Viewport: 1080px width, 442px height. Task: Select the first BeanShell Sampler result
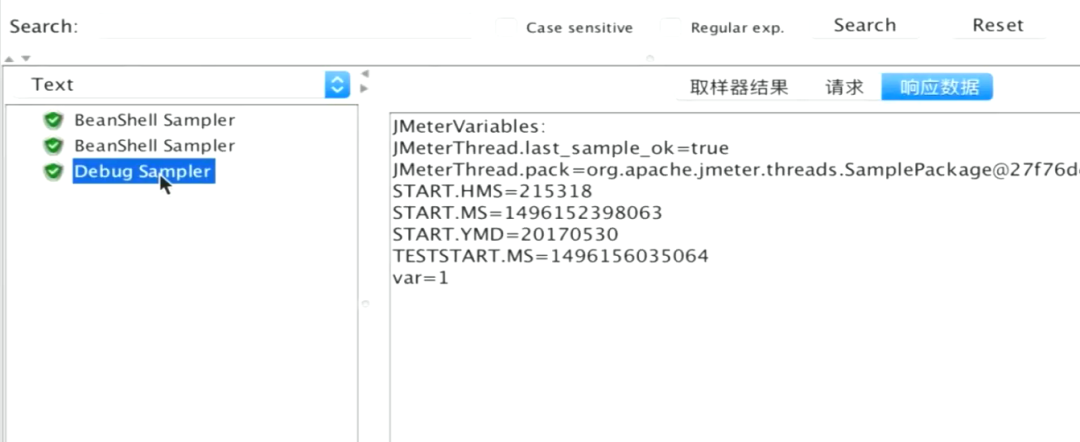[154, 120]
